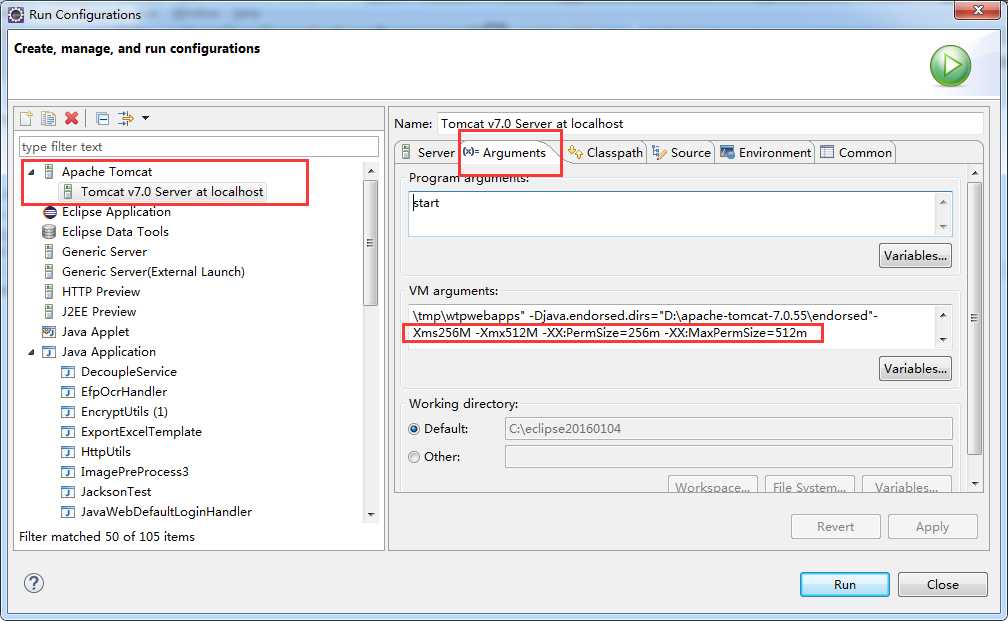Viewport: 1008px width, 621px height.
Task: Open the filter dropdown arrow in toolbar
Action: (145, 118)
